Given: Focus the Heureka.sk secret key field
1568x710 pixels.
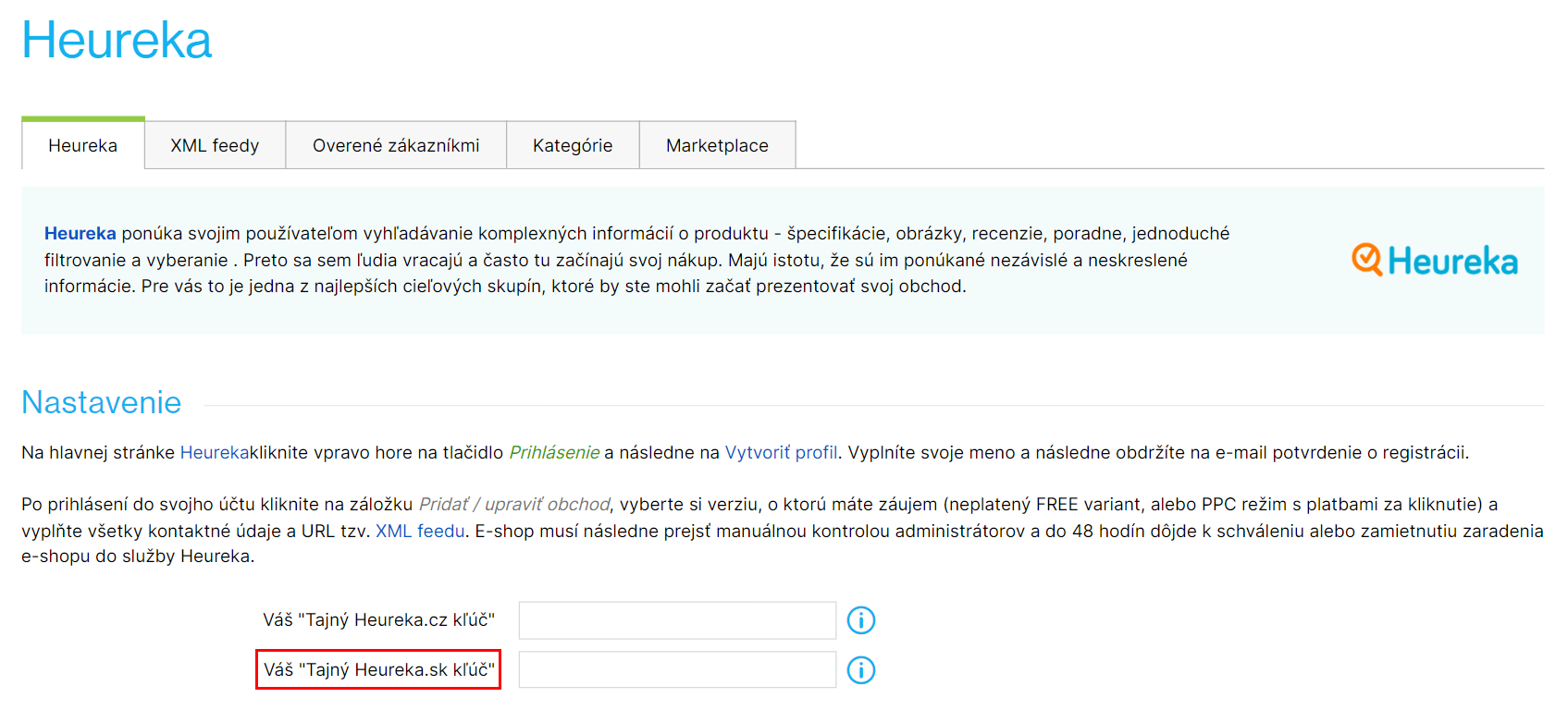Looking at the screenshot, I should point(677,670).
